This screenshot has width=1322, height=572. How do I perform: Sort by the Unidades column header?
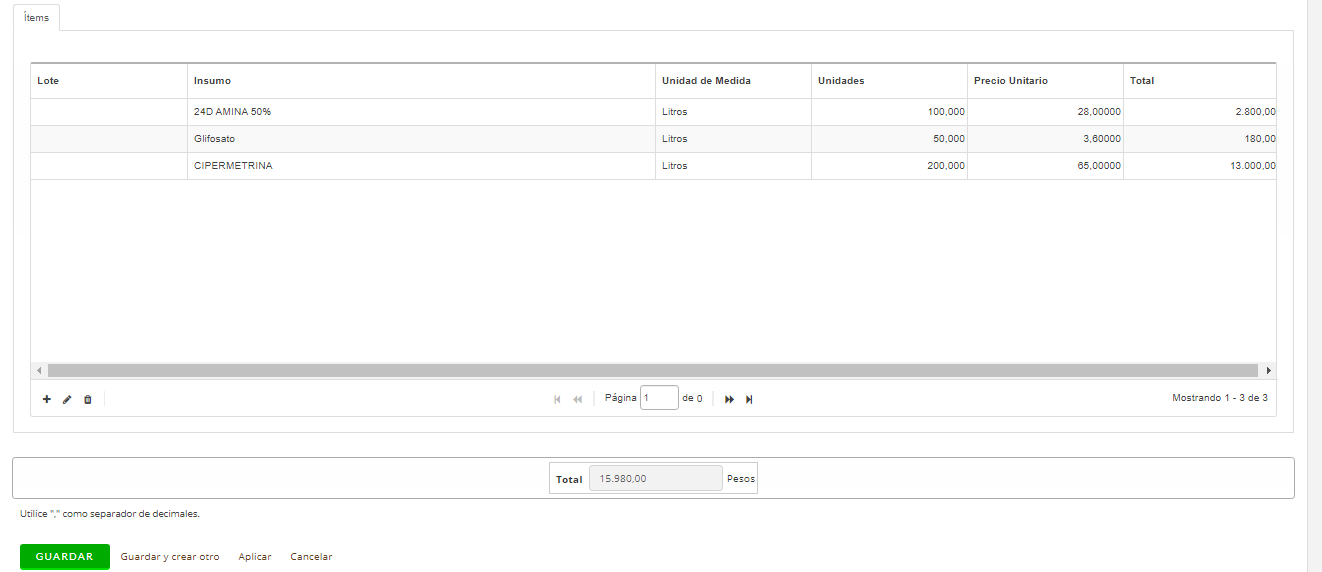click(x=889, y=81)
